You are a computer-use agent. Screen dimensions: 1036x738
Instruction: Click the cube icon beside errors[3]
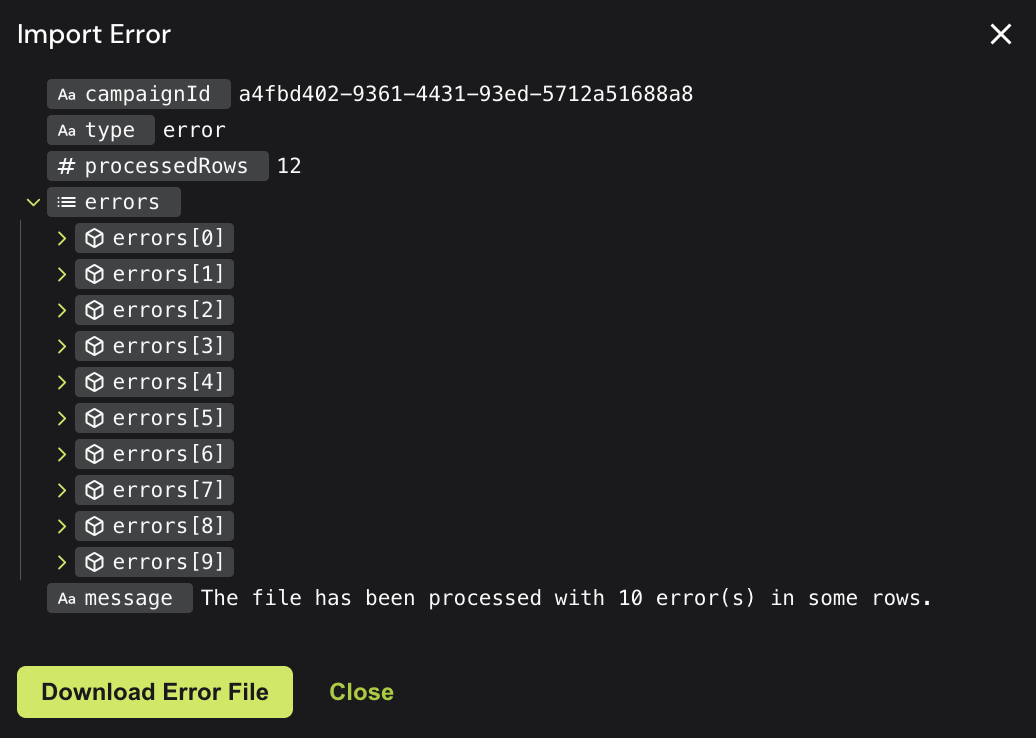point(95,346)
